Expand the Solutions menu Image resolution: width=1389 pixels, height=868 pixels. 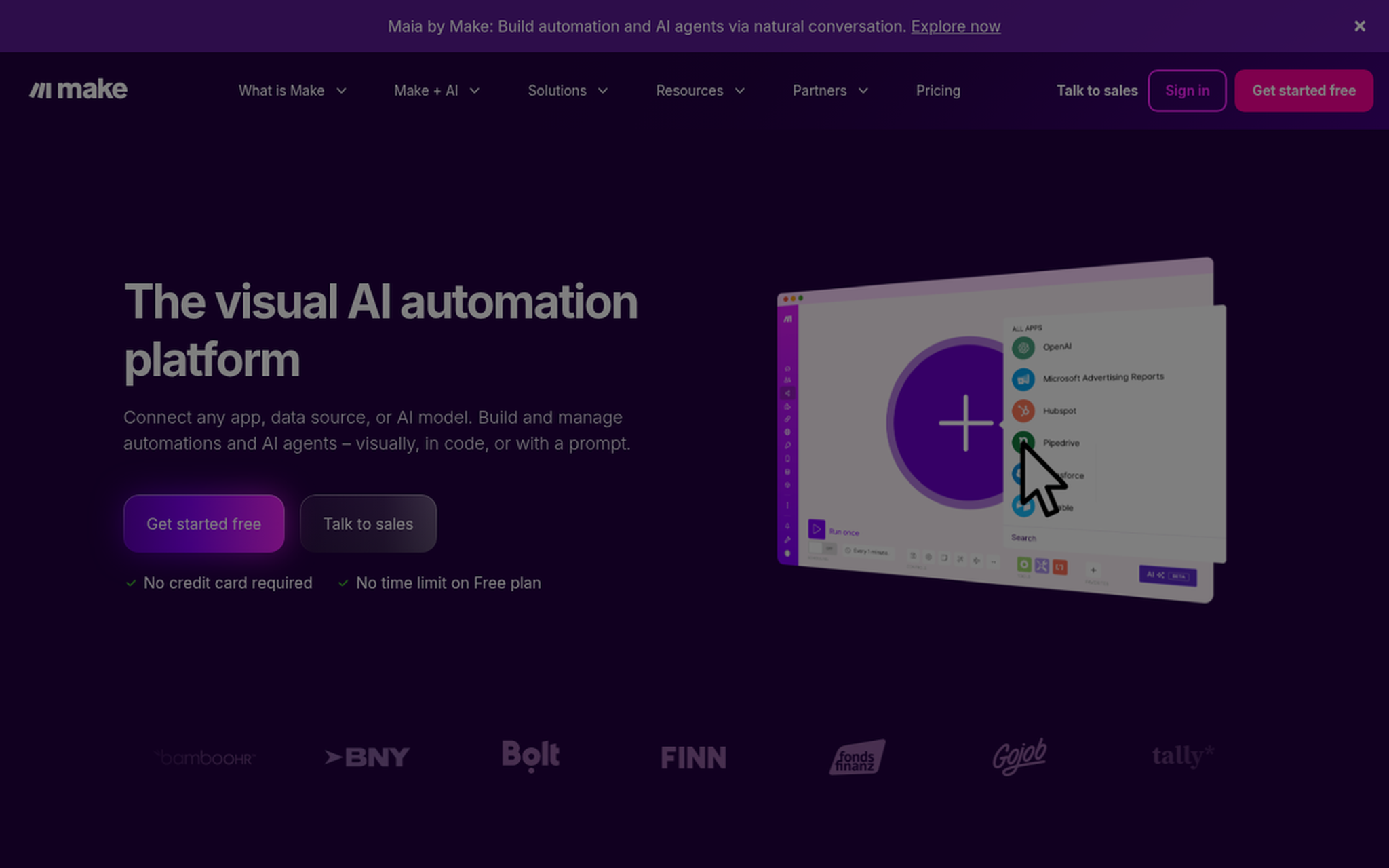(568, 90)
